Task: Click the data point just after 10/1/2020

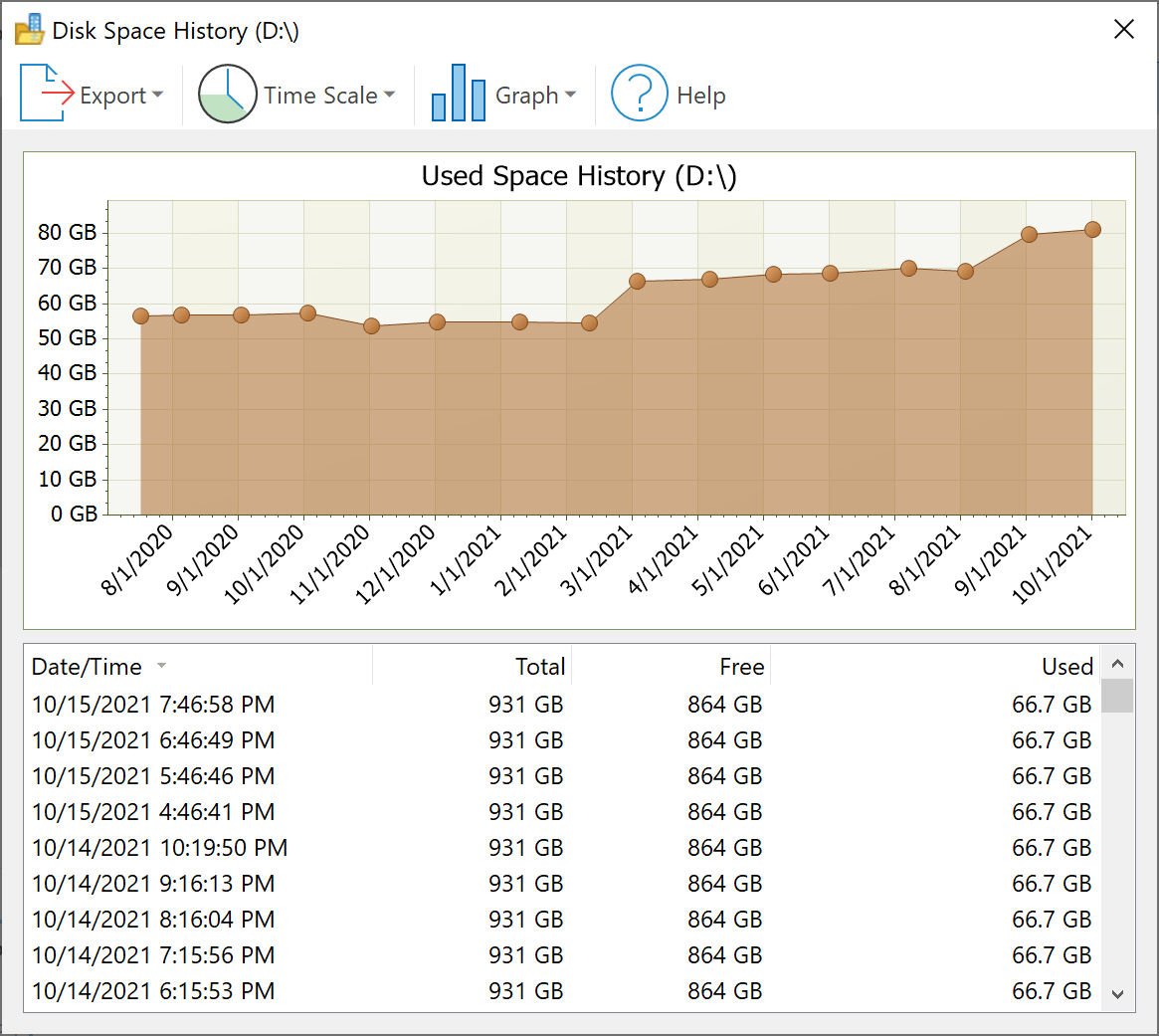Action: tap(308, 312)
